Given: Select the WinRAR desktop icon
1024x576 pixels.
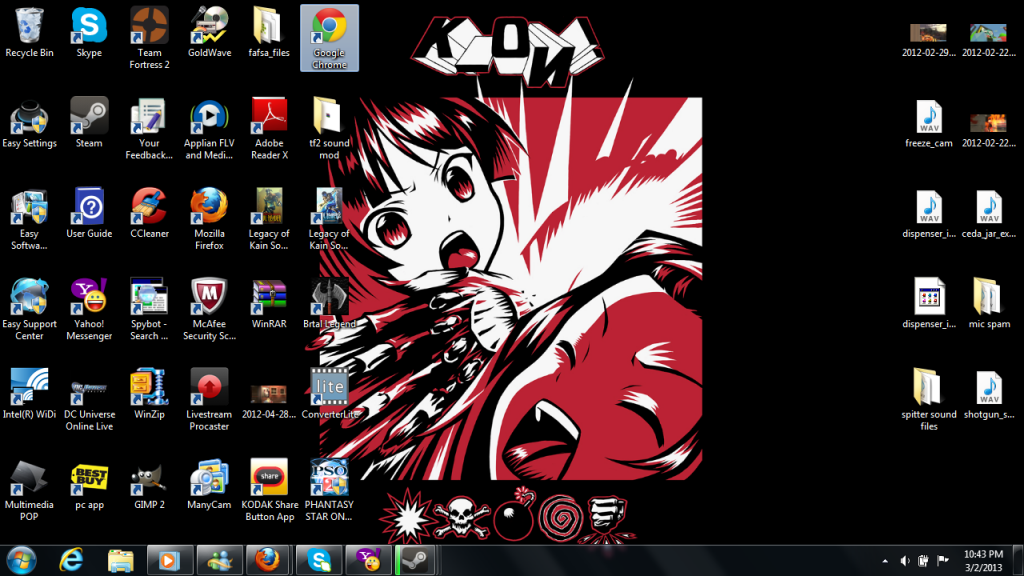Looking at the screenshot, I should coord(269,304).
